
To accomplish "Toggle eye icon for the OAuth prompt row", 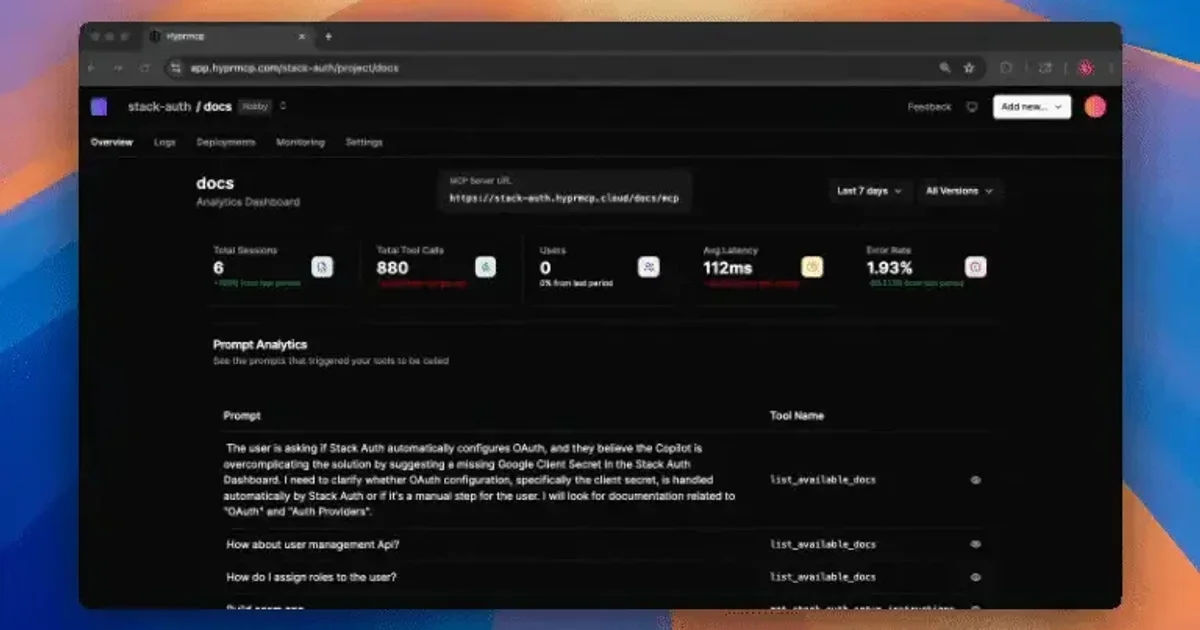I will point(976,480).
